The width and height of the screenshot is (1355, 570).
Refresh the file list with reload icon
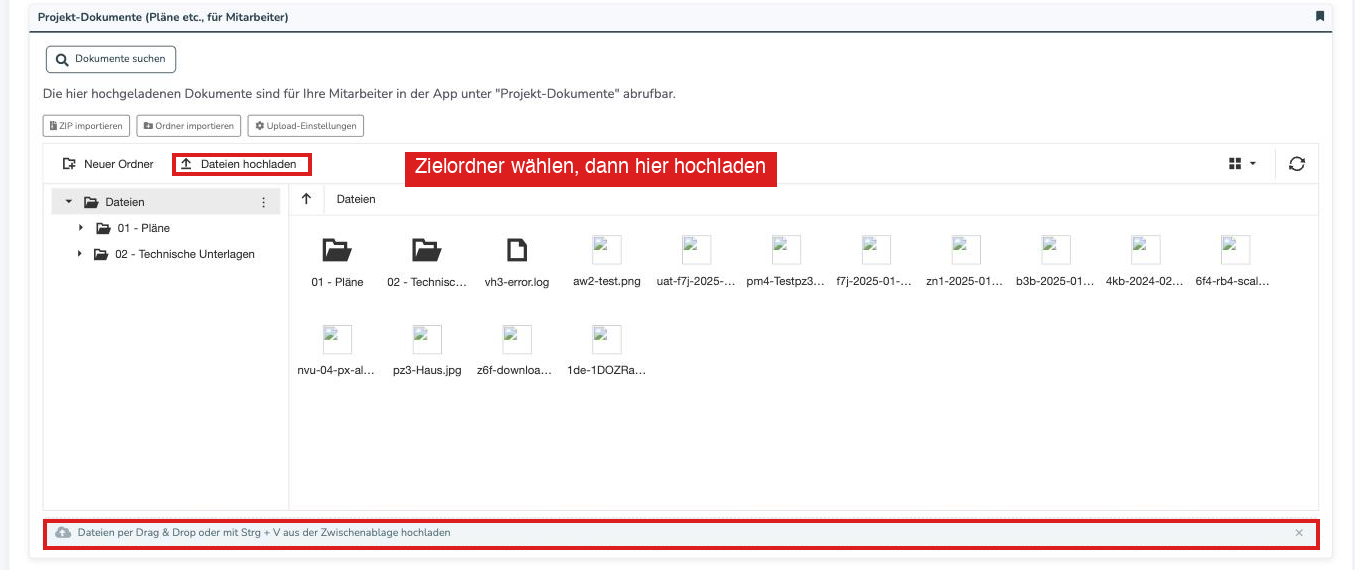[1297, 164]
